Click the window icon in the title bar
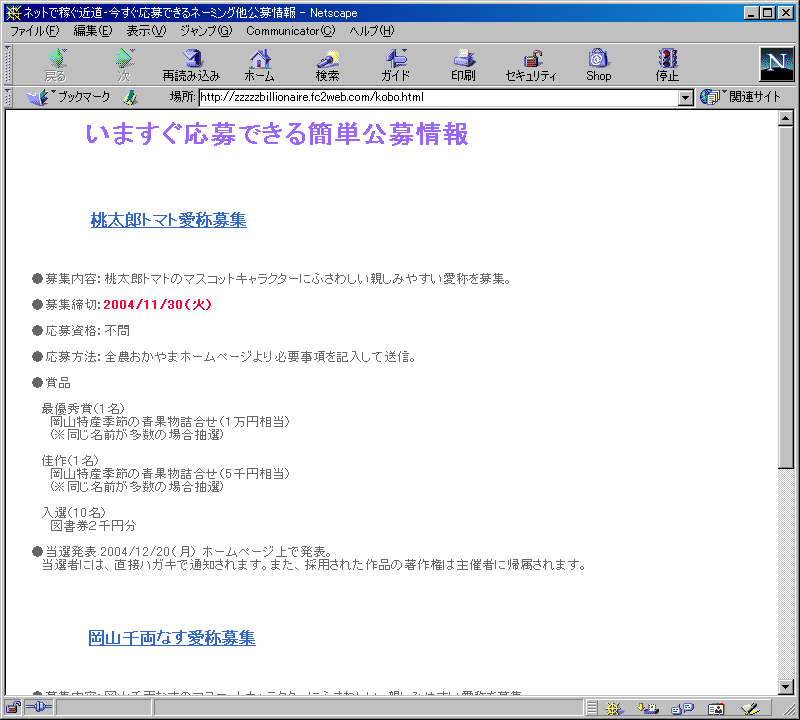The image size is (800, 720). (x=13, y=12)
